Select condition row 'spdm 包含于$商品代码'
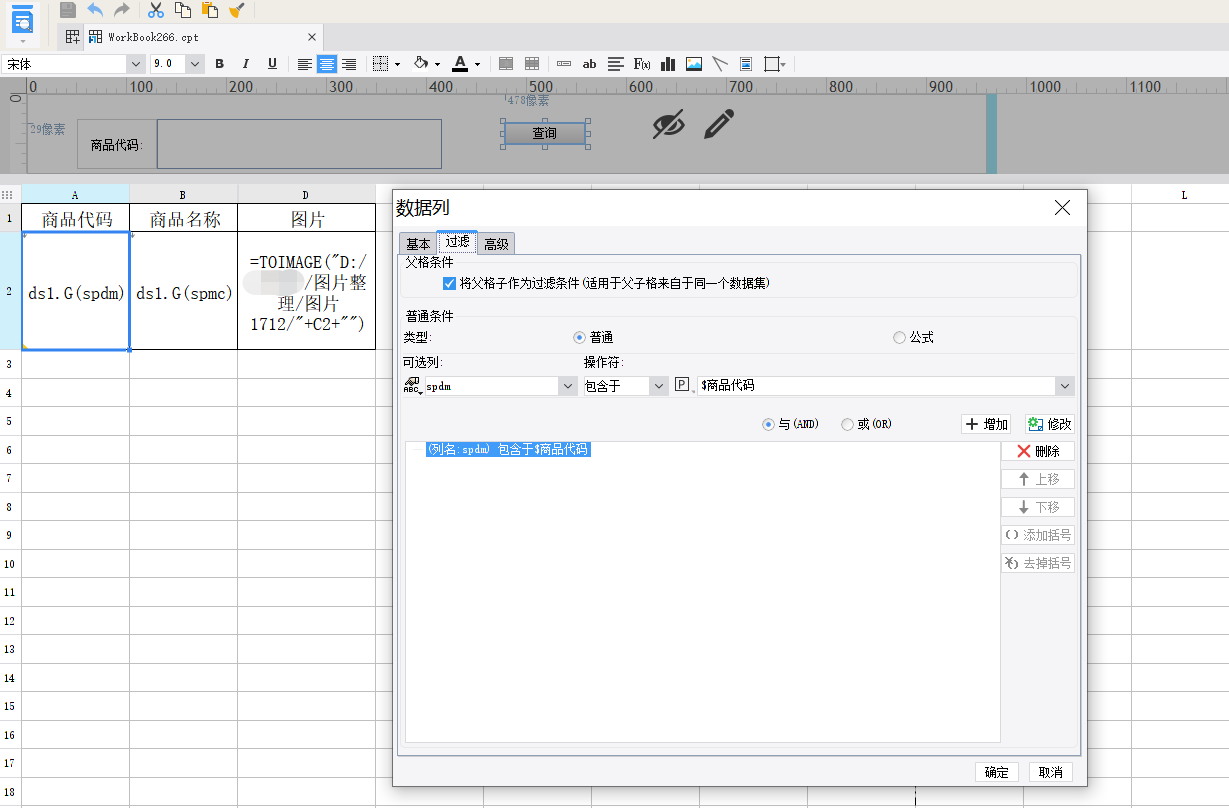The image size is (1229, 808). pos(507,450)
